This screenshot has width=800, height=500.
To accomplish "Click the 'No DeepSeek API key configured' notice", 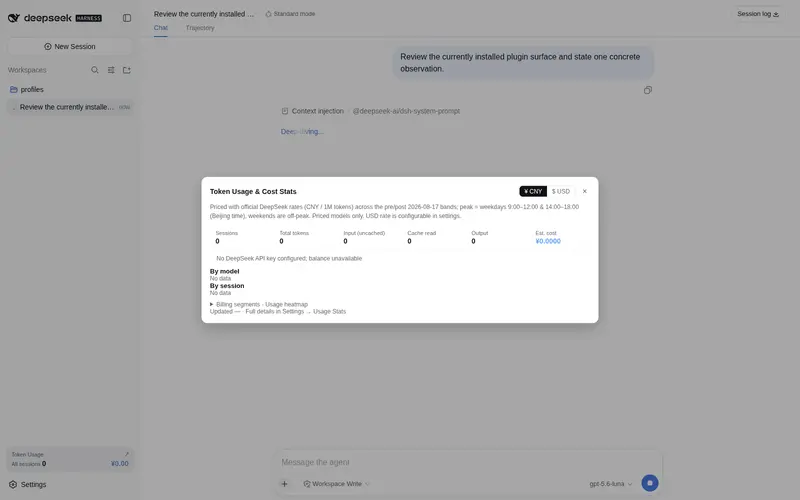I will click(289, 258).
